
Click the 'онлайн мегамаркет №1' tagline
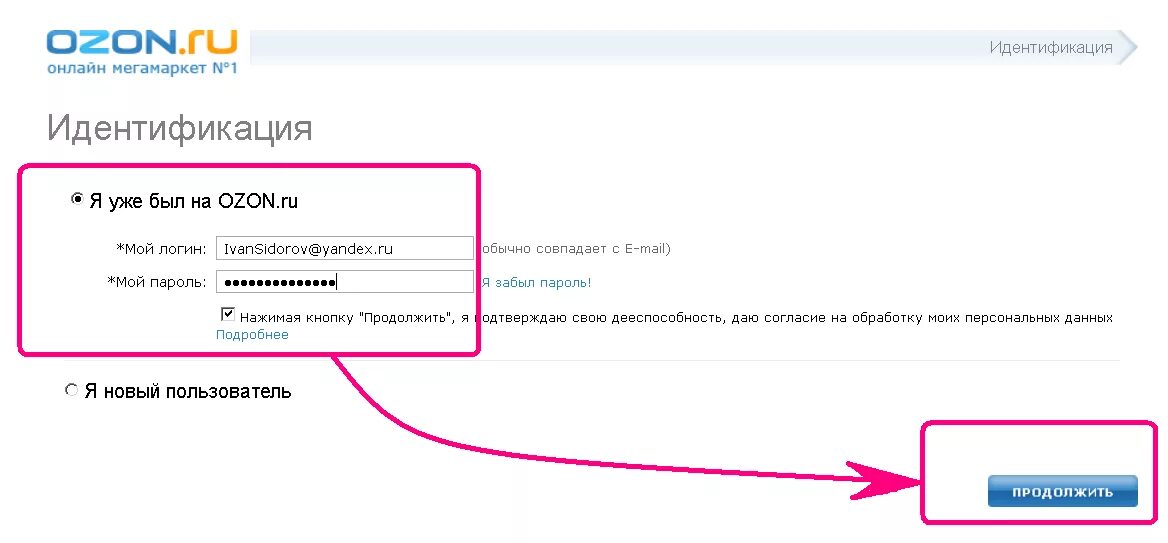[x=142, y=69]
